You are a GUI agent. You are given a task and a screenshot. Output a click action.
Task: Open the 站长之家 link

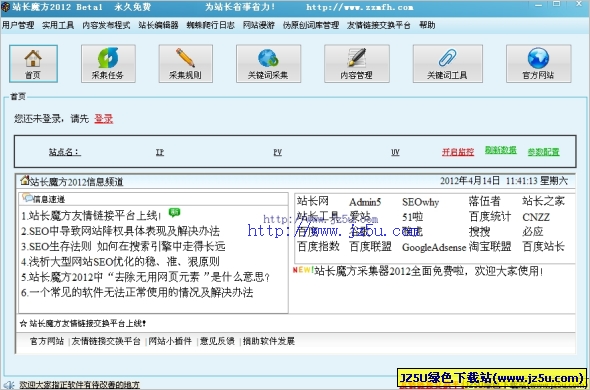point(543,201)
